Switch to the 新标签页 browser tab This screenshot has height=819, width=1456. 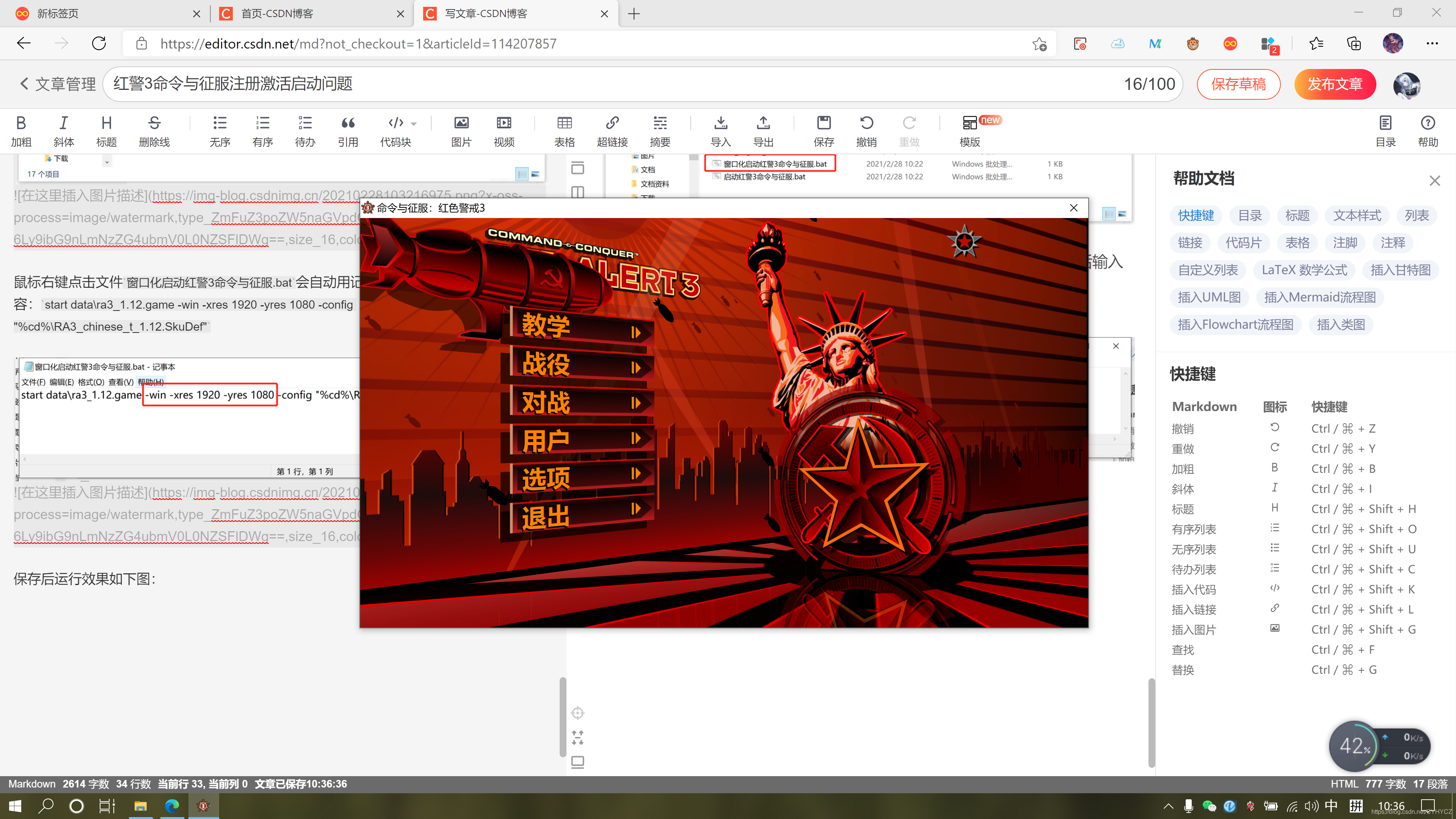pyautogui.click(x=108, y=14)
